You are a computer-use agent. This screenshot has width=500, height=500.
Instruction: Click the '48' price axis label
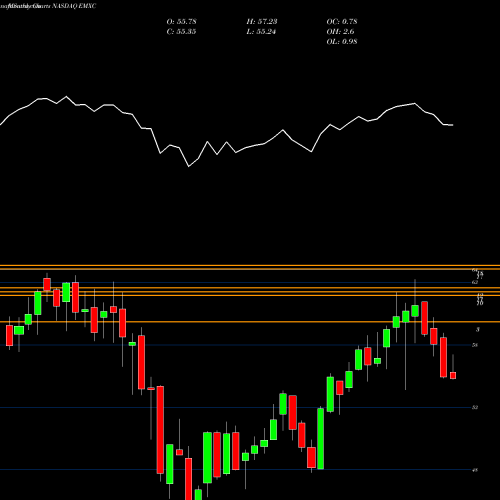475,470
